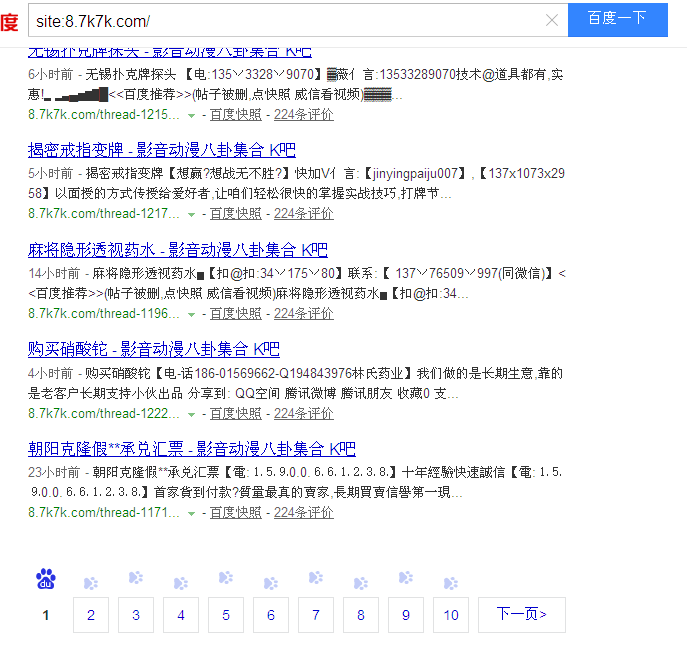Click the paw icon above page 5
The image size is (687, 653).
pos(226,578)
